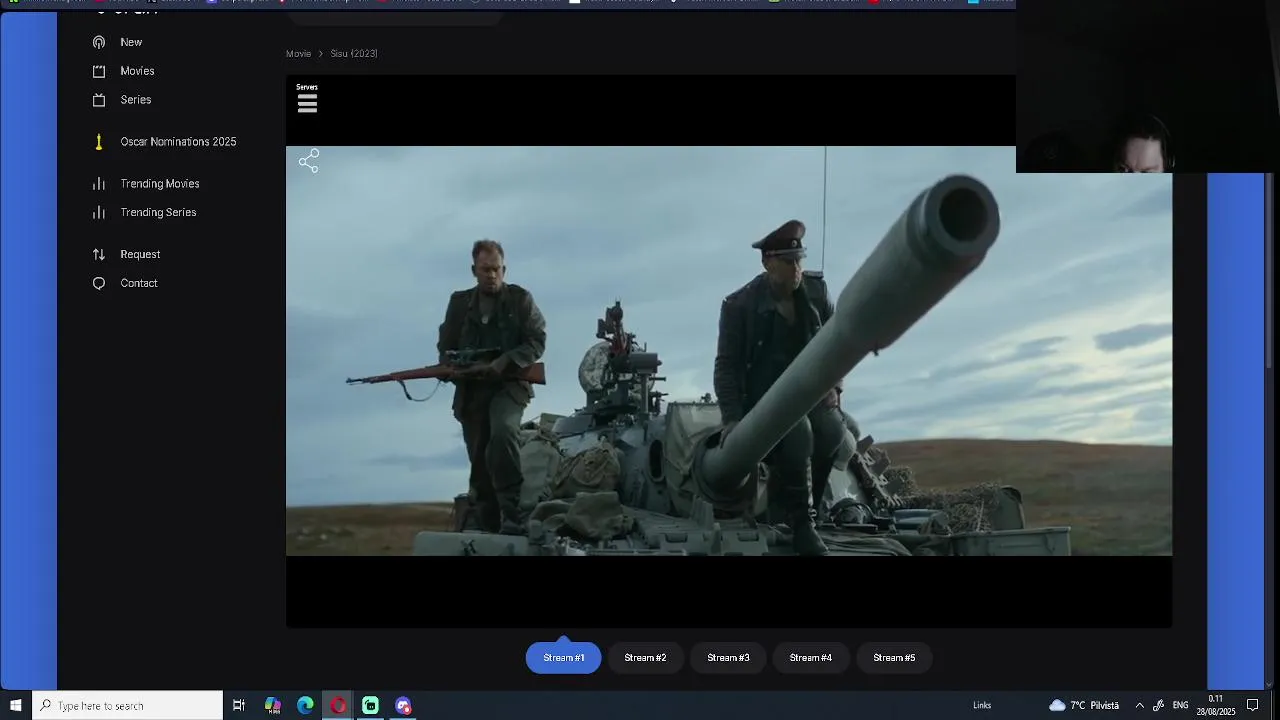Click the New broadcast icon
The height and width of the screenshot is (720, 1280).
click(x=99, y=42)
